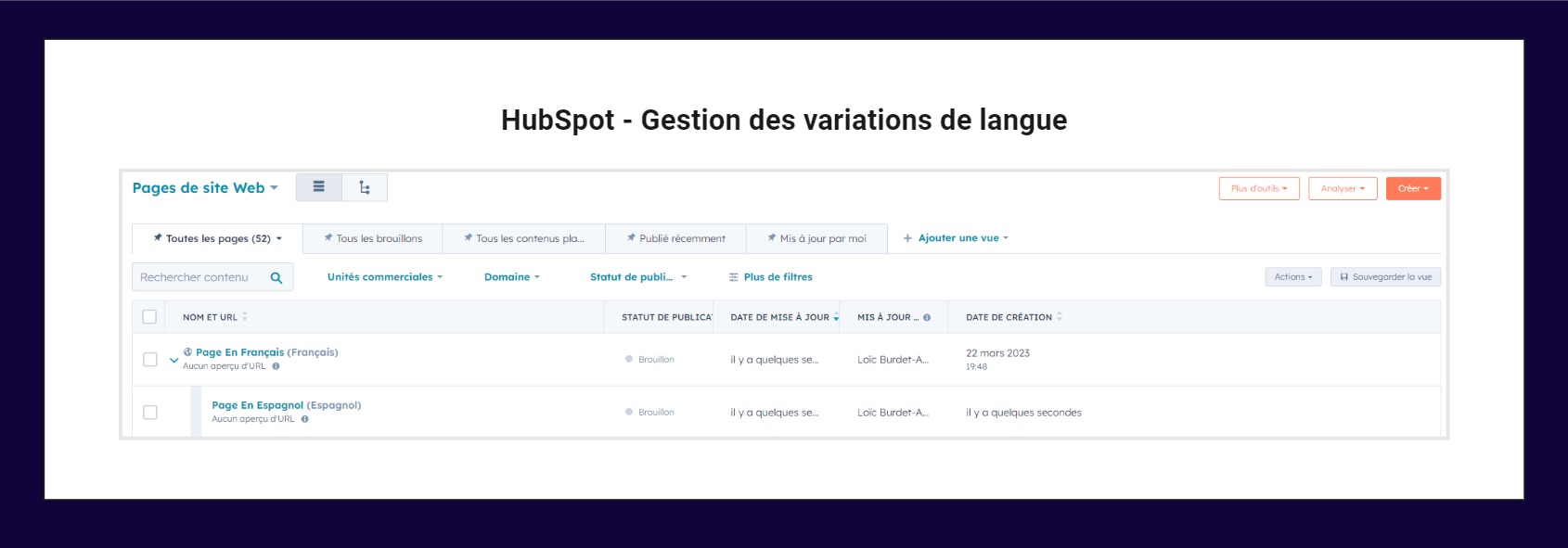Click Plus de filtres

771,277
